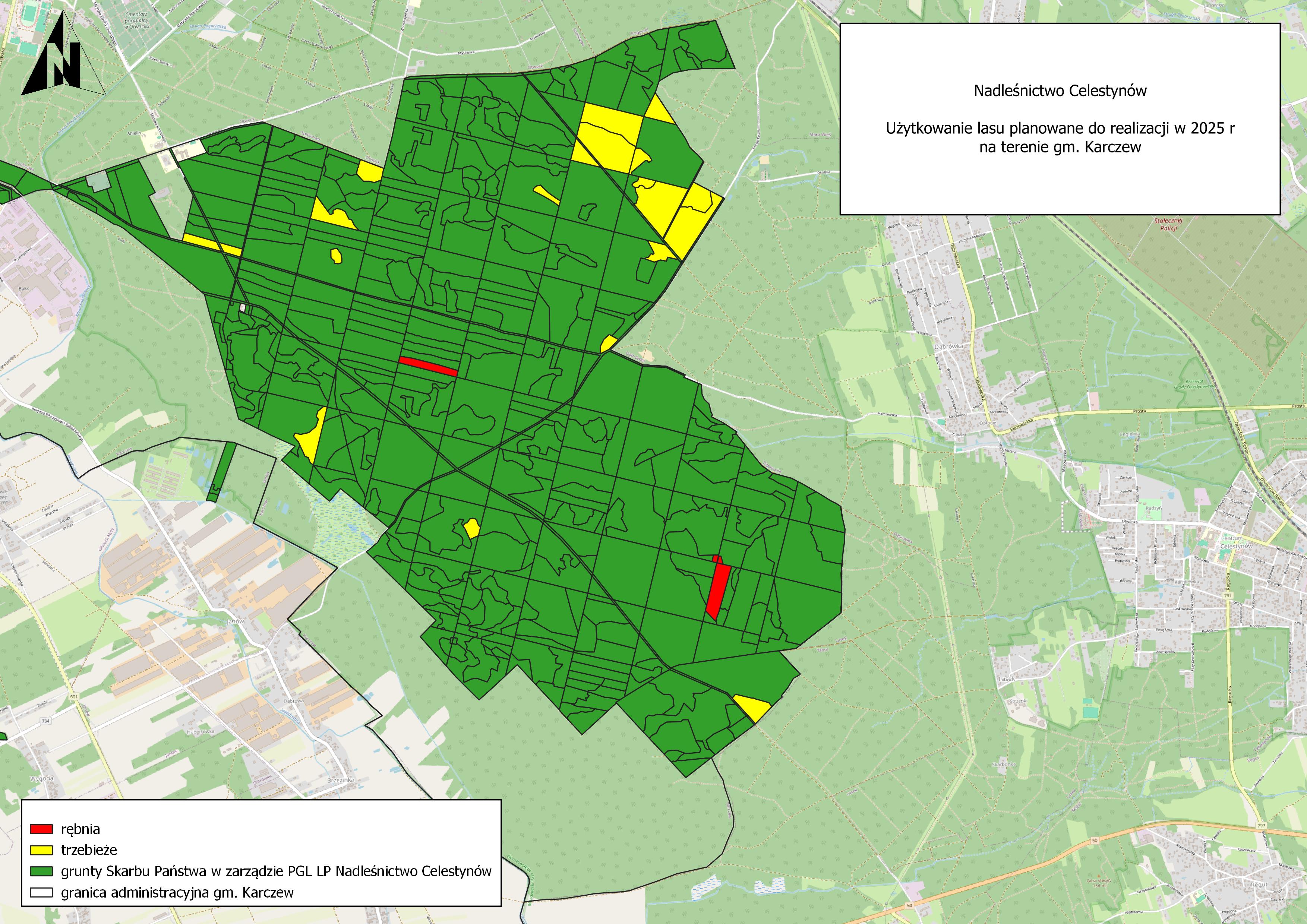The width and height of the screenshot is (1307, 924).
Task: Click the Nadleśnictwo Celestynów title text
Action: point(1060,91)
